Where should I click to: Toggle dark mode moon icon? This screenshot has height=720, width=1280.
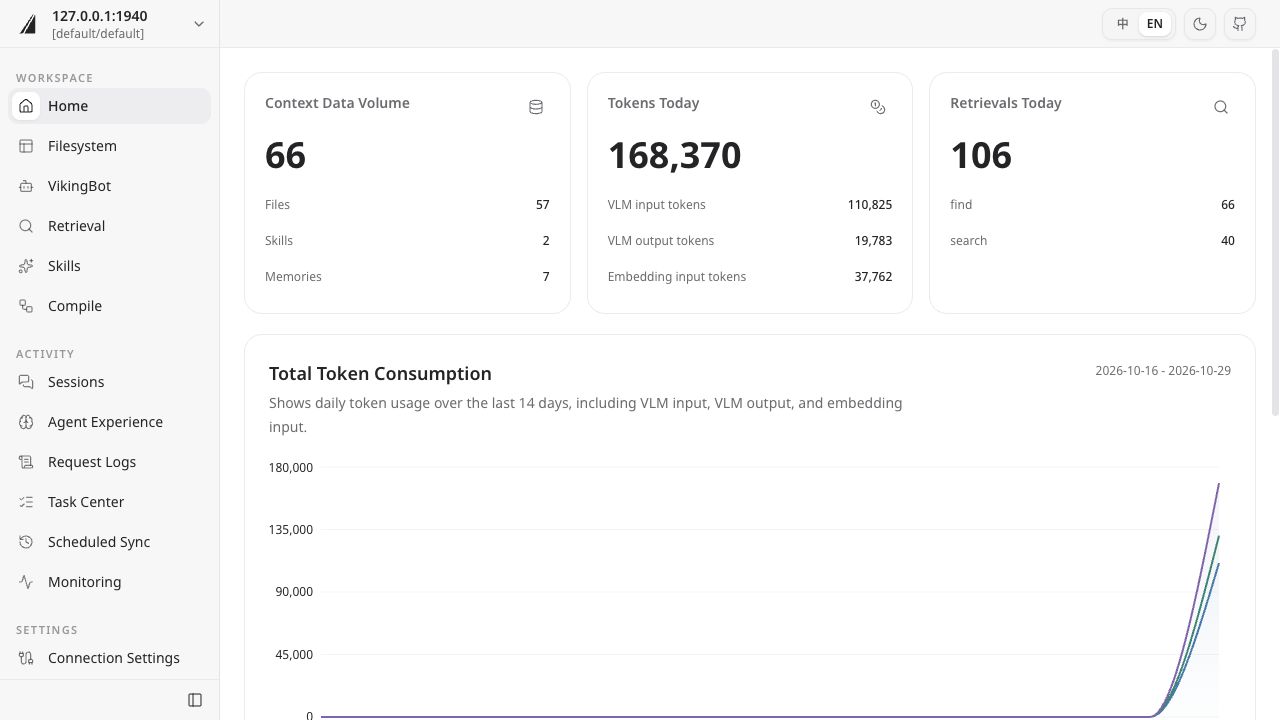click(1200, 24)
